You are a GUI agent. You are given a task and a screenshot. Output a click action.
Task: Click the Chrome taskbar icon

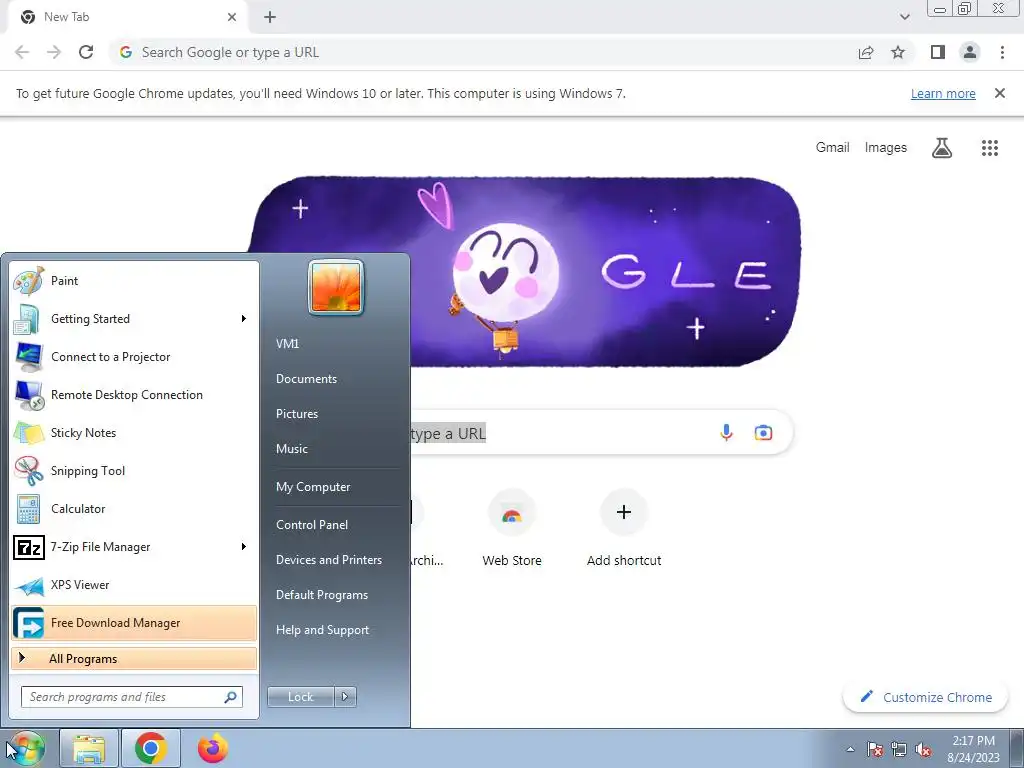point(151,748)
